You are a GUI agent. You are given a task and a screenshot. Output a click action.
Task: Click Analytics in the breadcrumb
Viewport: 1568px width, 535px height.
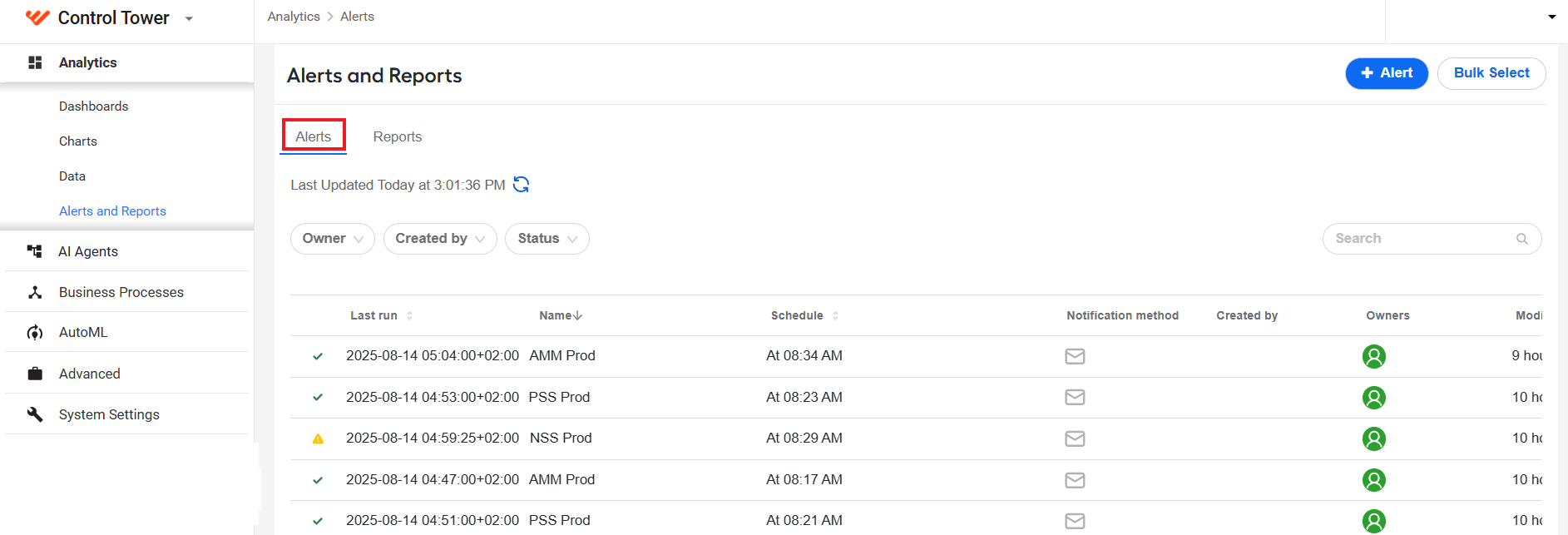294,17
